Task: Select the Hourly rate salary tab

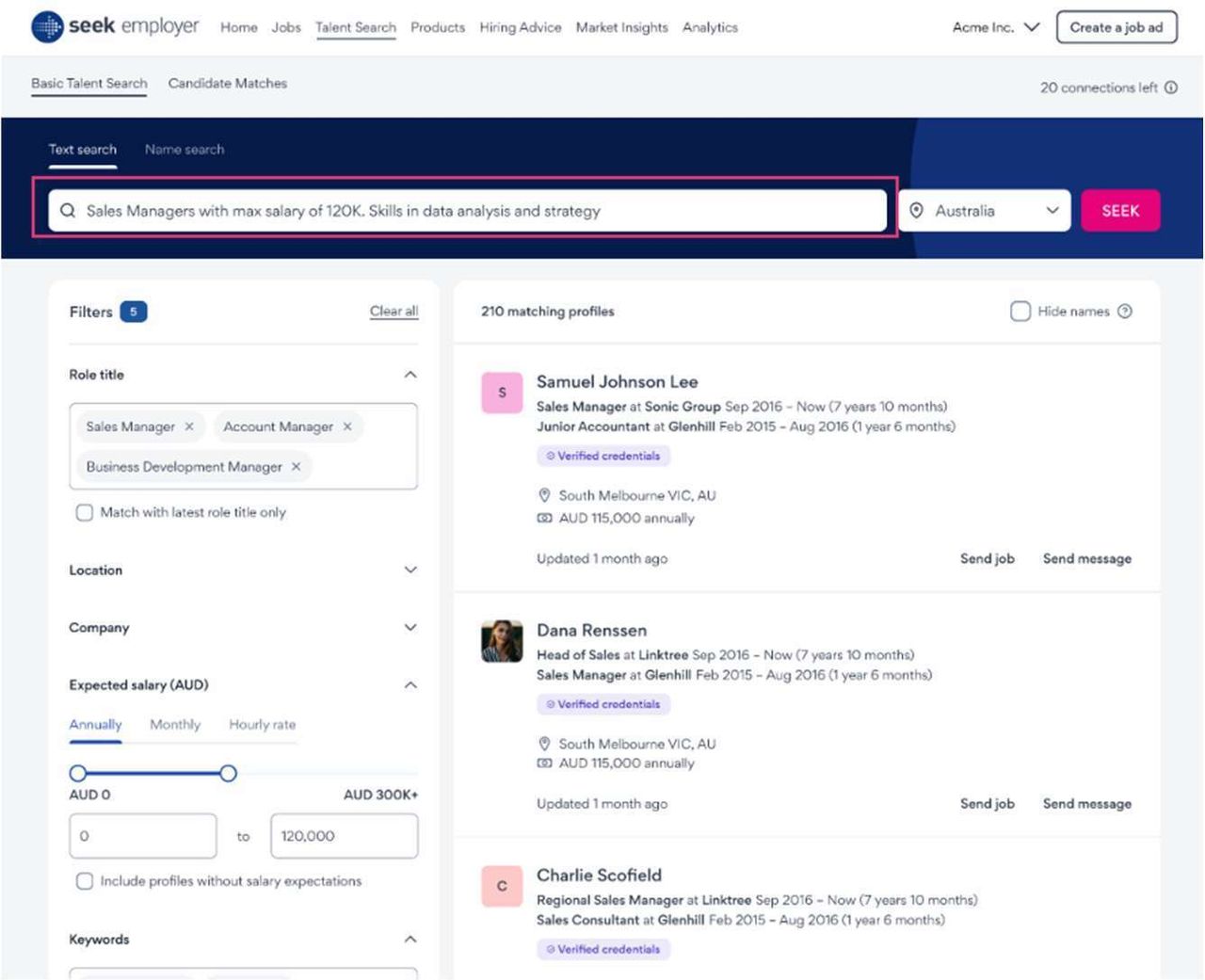Action: [263, 724]
